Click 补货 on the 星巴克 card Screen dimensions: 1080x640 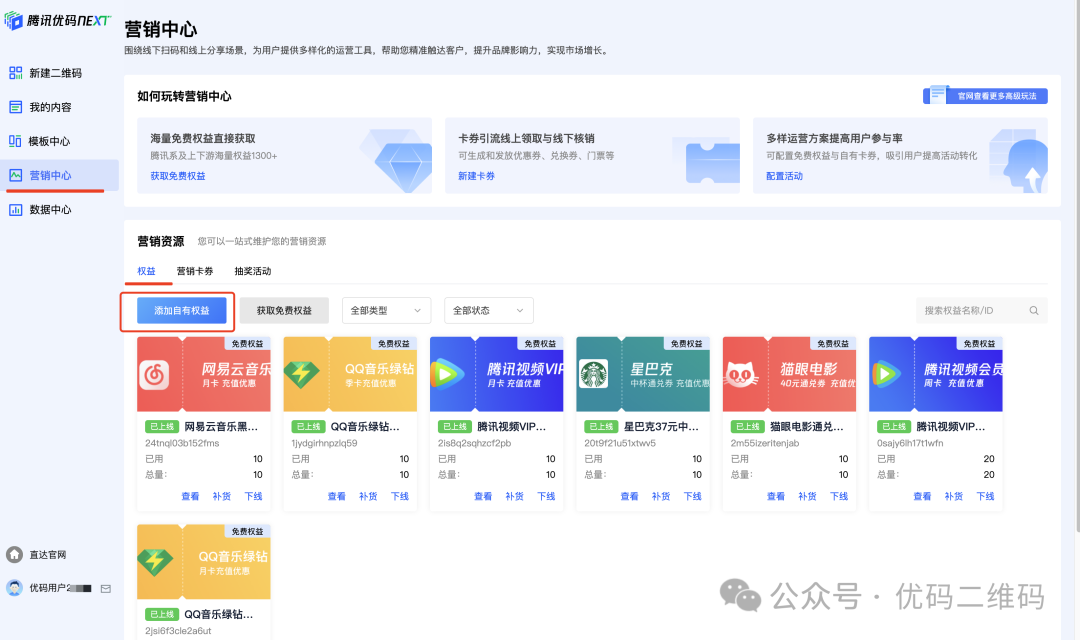pyautogui.click(x=661, y=496)
